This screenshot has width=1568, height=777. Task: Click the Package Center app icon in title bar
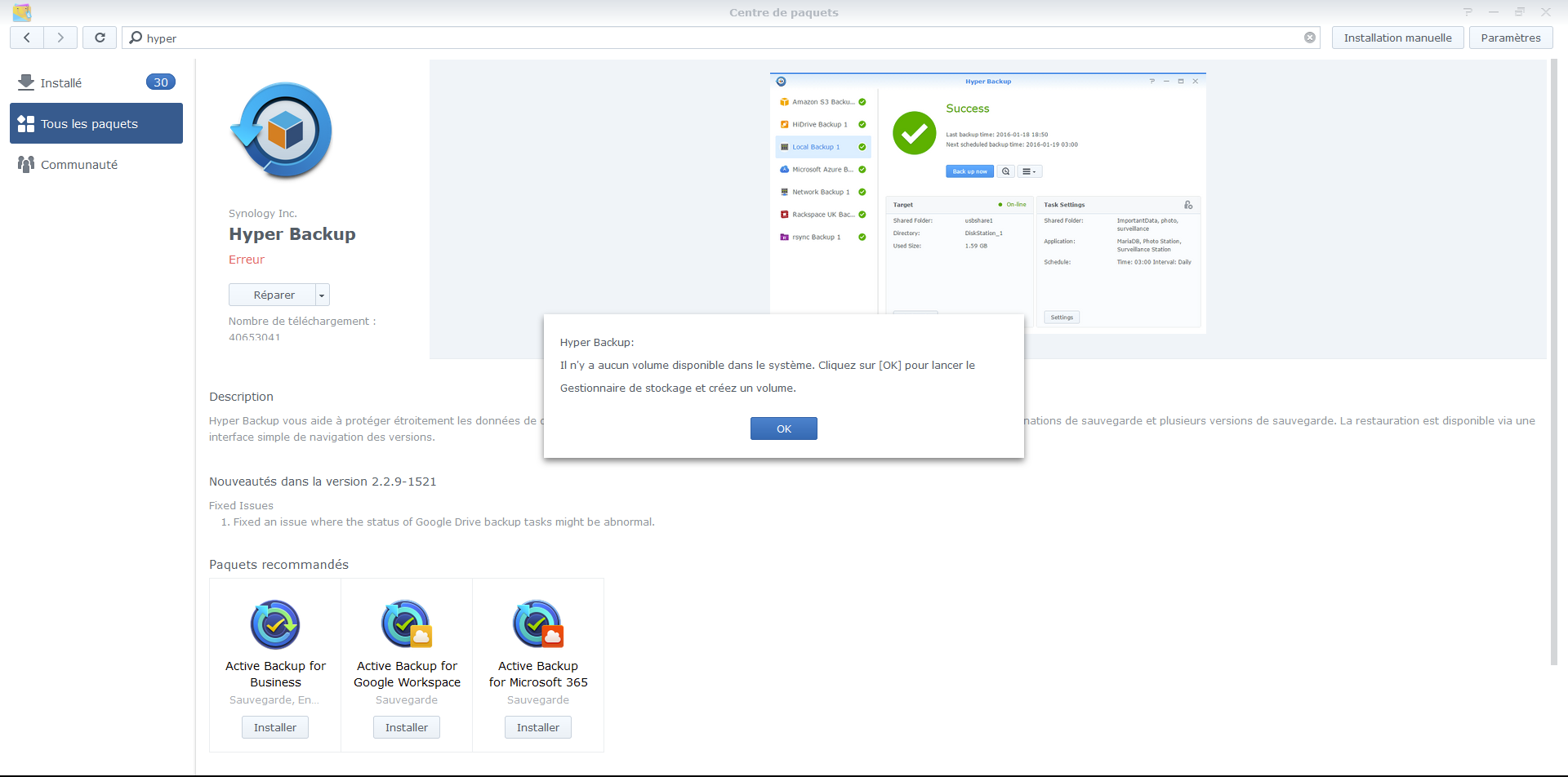pos(22,12)
